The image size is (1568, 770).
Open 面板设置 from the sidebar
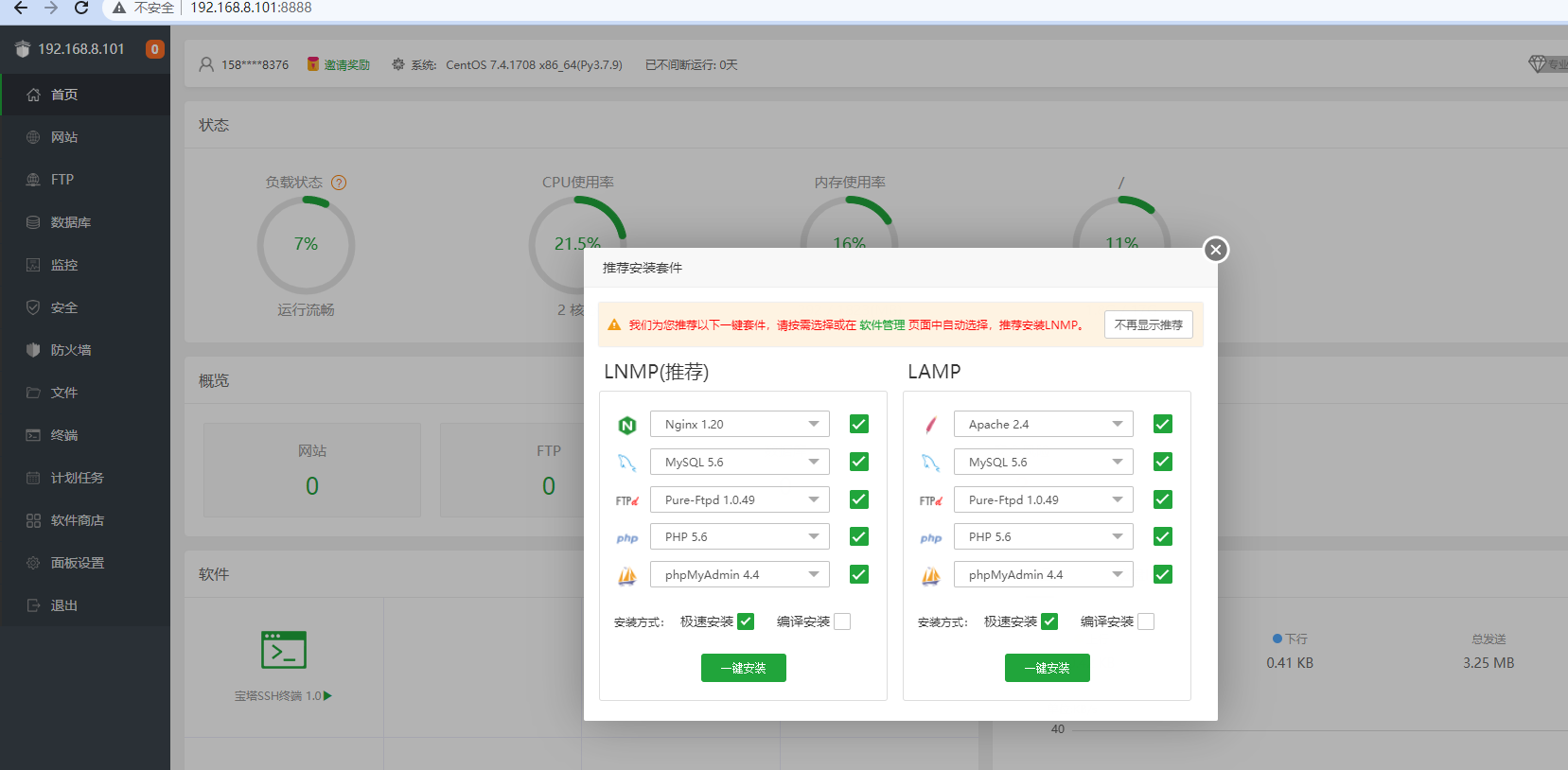tap(85, 563)
